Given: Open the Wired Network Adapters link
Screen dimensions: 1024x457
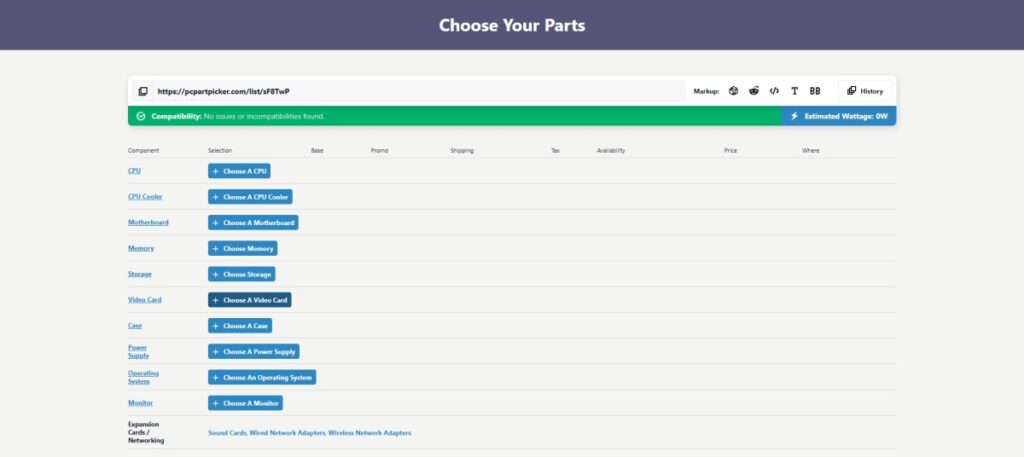Looking at the screenshot, I should pyautogui.click(x=287, y=433).
